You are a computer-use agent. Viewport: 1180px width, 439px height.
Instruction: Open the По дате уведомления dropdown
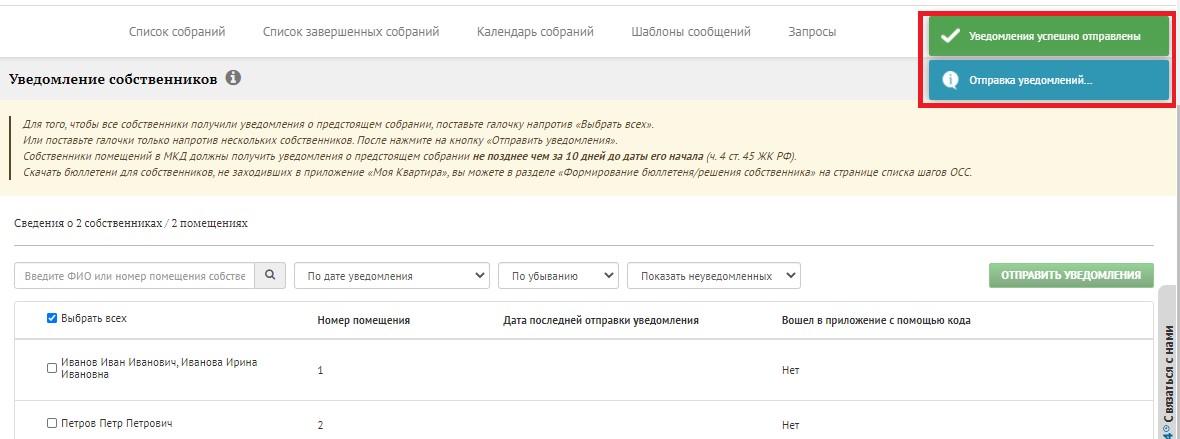pos(392,276)
